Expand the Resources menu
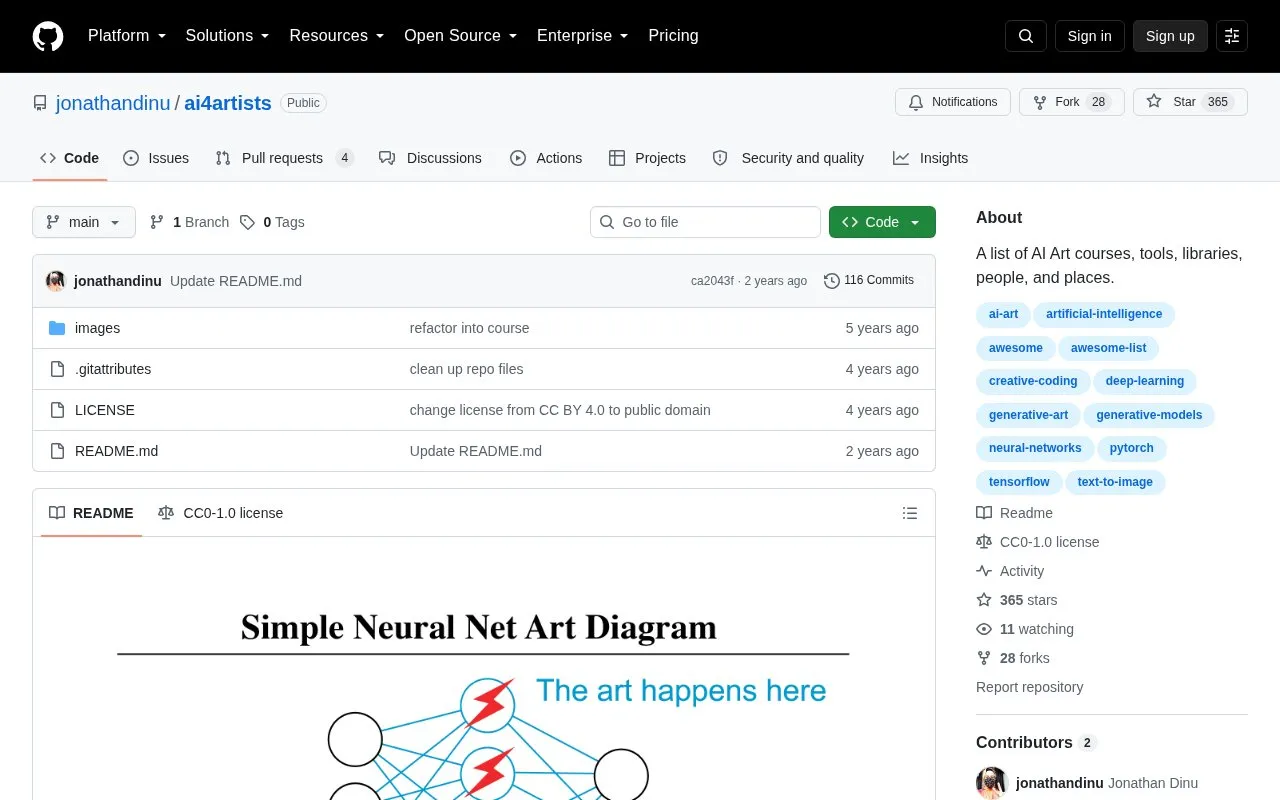This screenshot has width=1280, height=800. pos(337,36)
